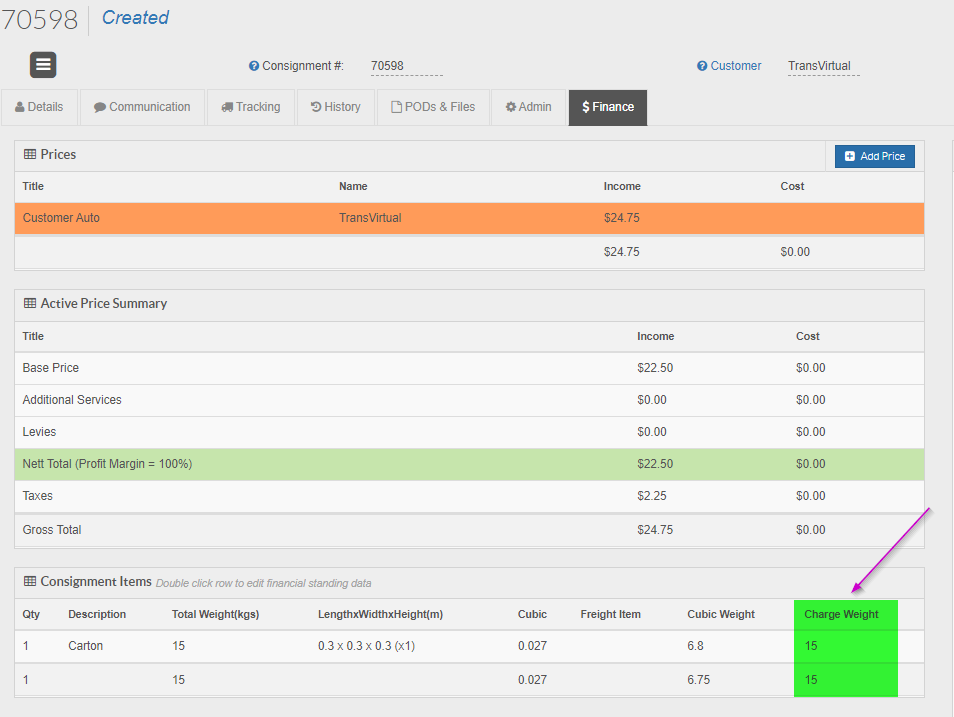Viewport: 954px width, 717px height.
Task: Go to the History tab
Action: coord(336,107)
